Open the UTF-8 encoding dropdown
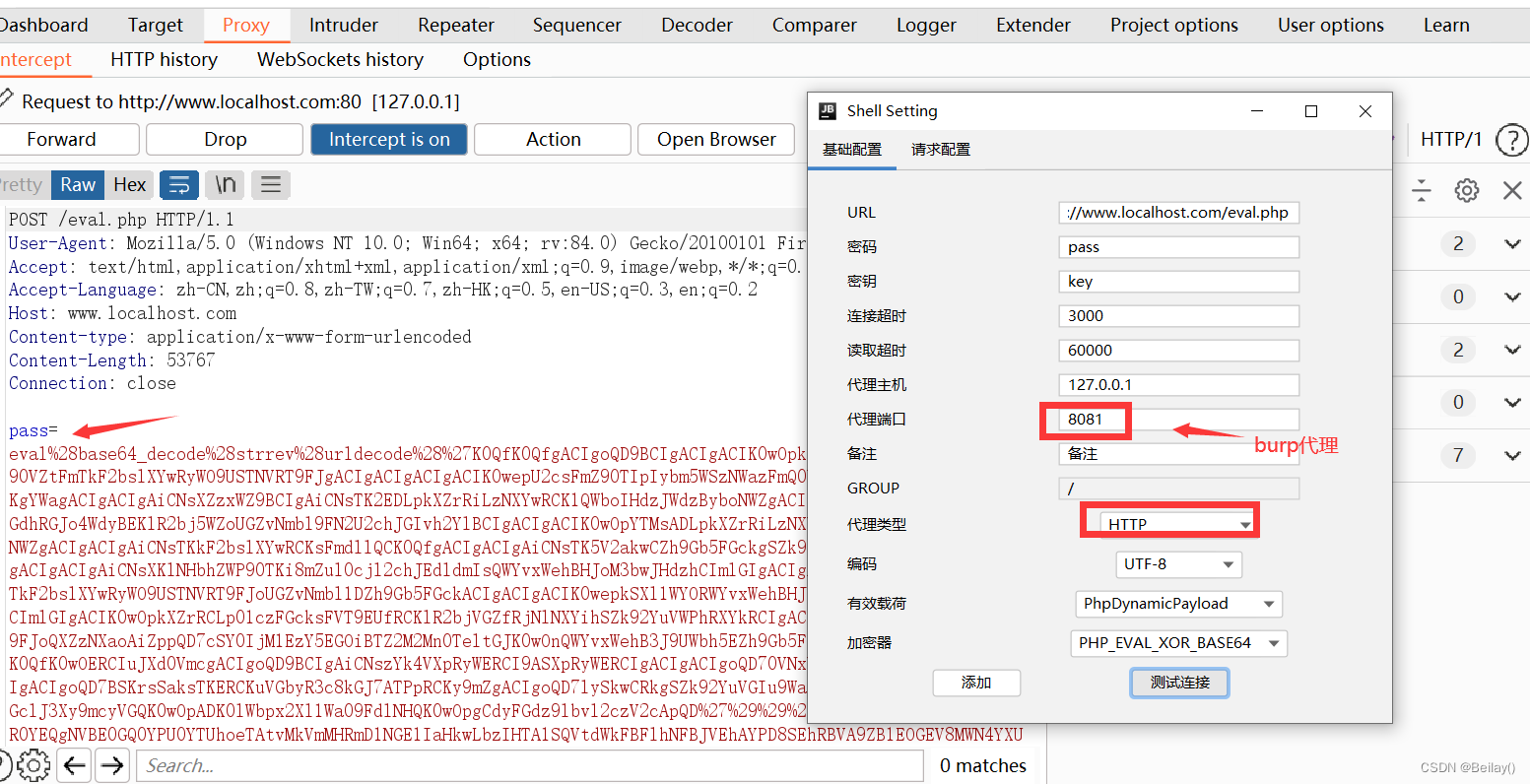Image resolution: width=1530 pixels, height=784 pixels. pyautogui.click(x=1178, y=564)
